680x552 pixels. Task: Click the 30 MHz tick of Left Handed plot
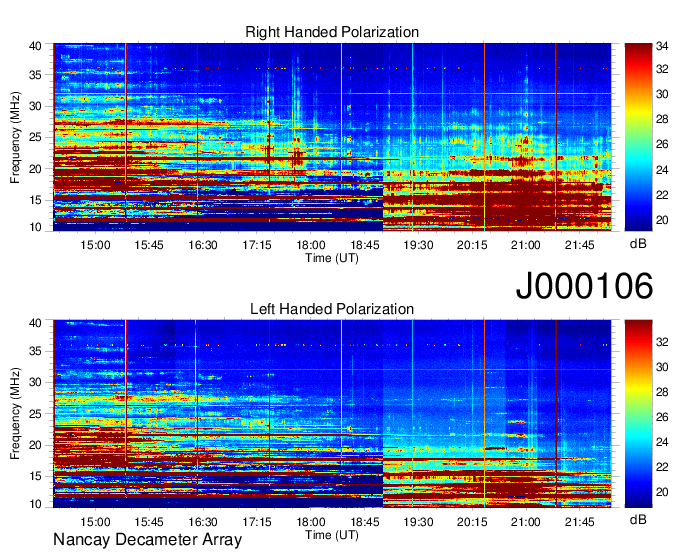pyautogui.click(x=36, y=382)
